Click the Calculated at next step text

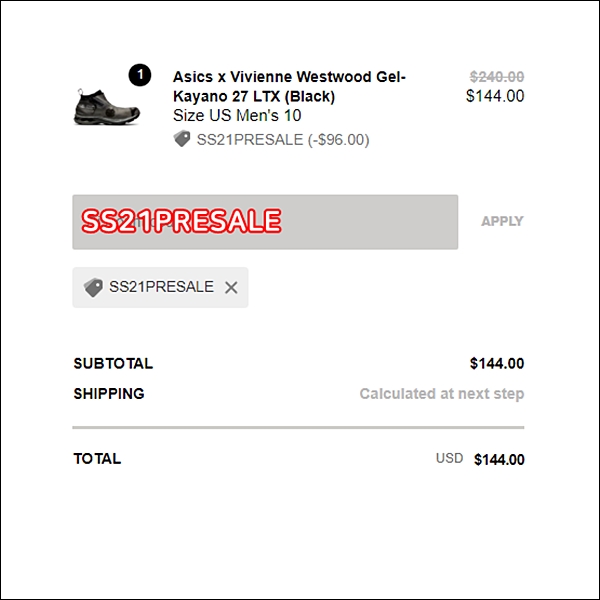pyautogui.click(x=442, y=394)
